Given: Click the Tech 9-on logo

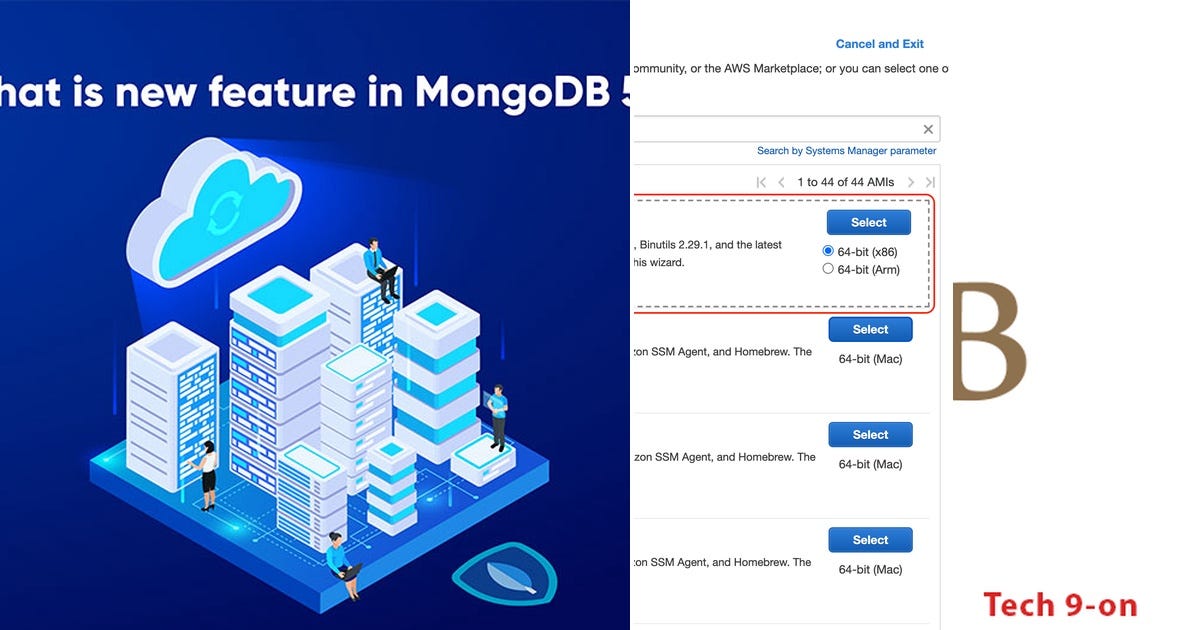Looking at the screenshot, I should pyautogui.click(x=1059, y=605).
